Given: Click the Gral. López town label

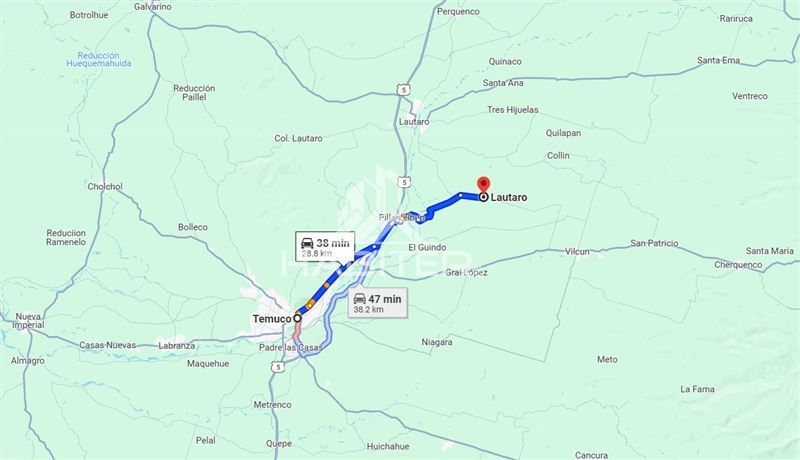Looking at the screenshot, I should [x=466, y=272].
